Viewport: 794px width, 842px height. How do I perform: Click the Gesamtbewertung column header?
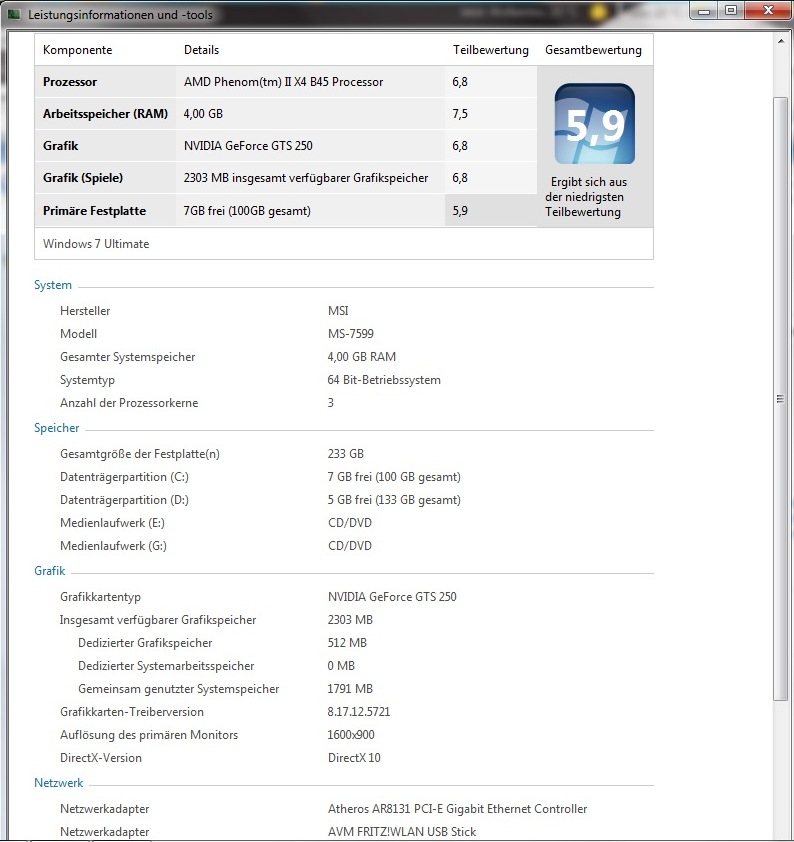pos(593,50)
